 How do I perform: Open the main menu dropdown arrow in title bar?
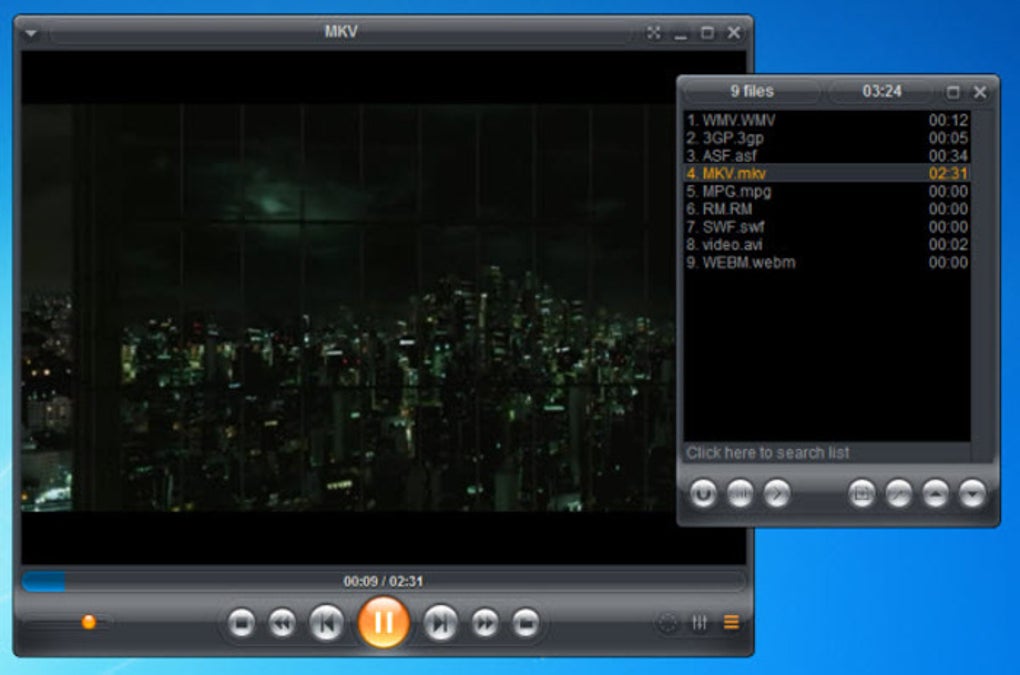coord(31,33)
